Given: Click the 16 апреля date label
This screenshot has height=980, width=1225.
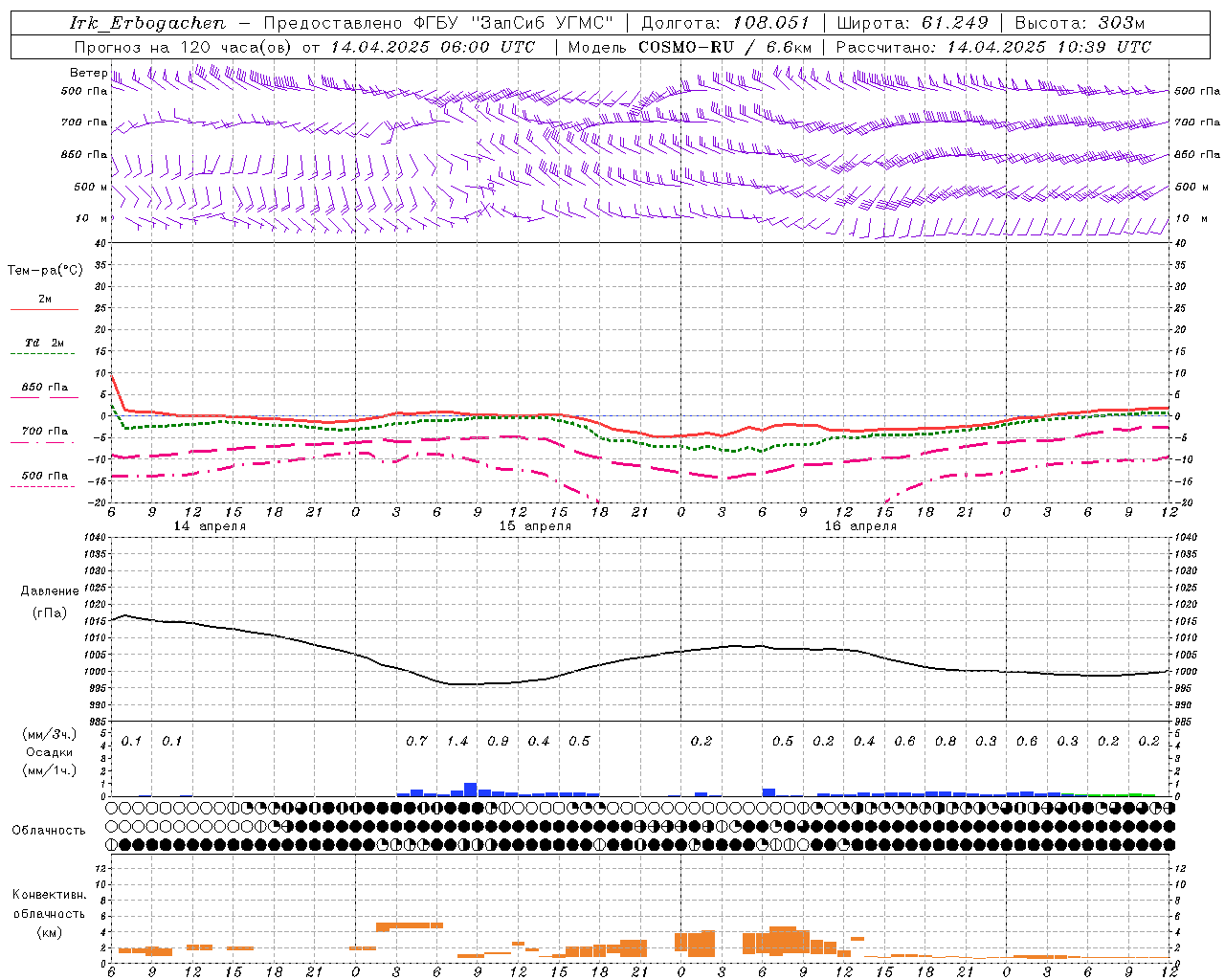Looking at the screenshot, I should tap(860, 526).
